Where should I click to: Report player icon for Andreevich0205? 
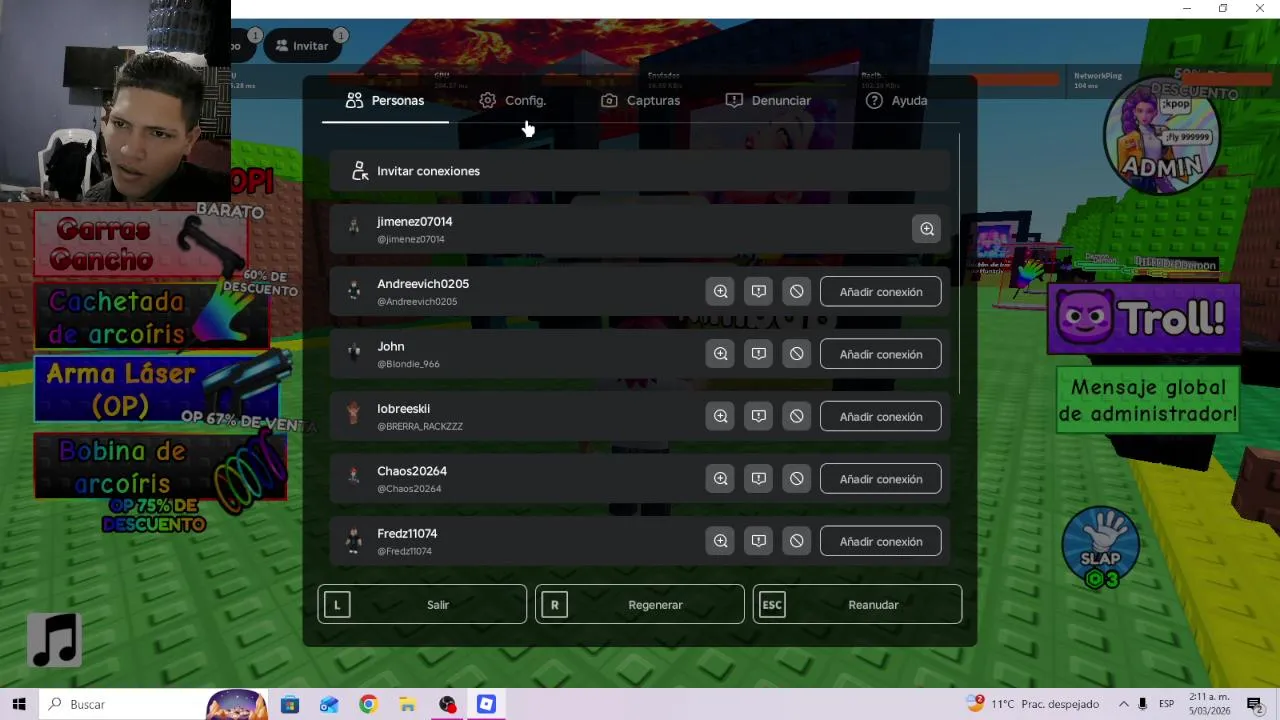coord(758,291)
